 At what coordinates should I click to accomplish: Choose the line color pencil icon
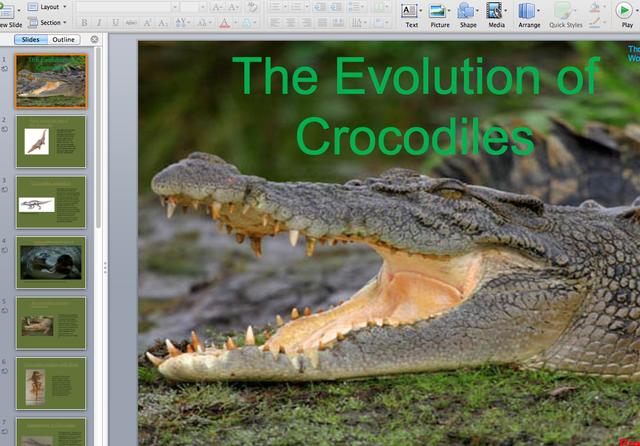click(x=595, y=23)
